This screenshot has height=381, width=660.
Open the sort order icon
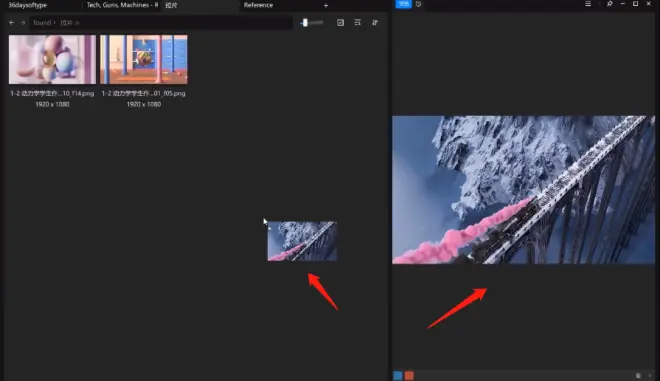coord(375,23)
